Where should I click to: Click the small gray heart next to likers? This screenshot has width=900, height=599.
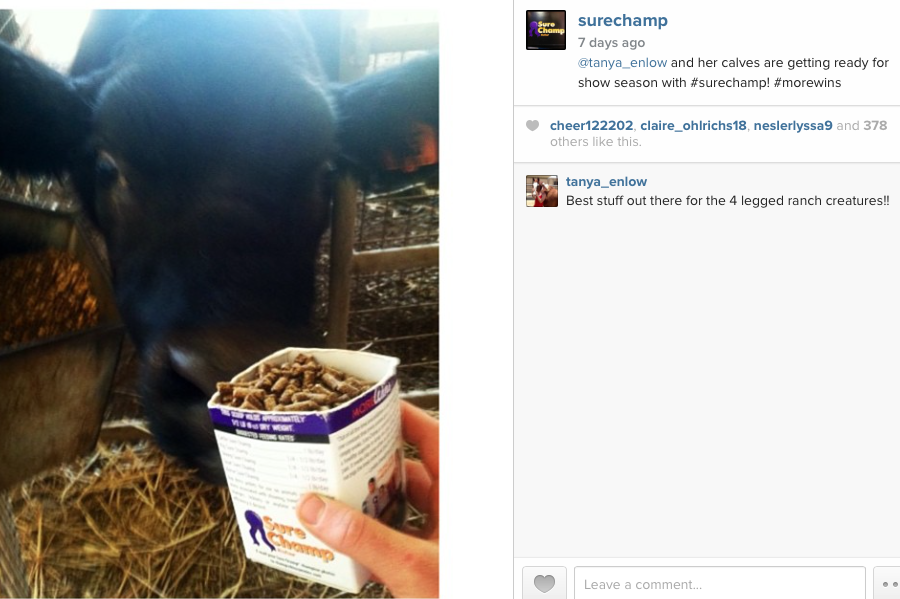point(533,126)
